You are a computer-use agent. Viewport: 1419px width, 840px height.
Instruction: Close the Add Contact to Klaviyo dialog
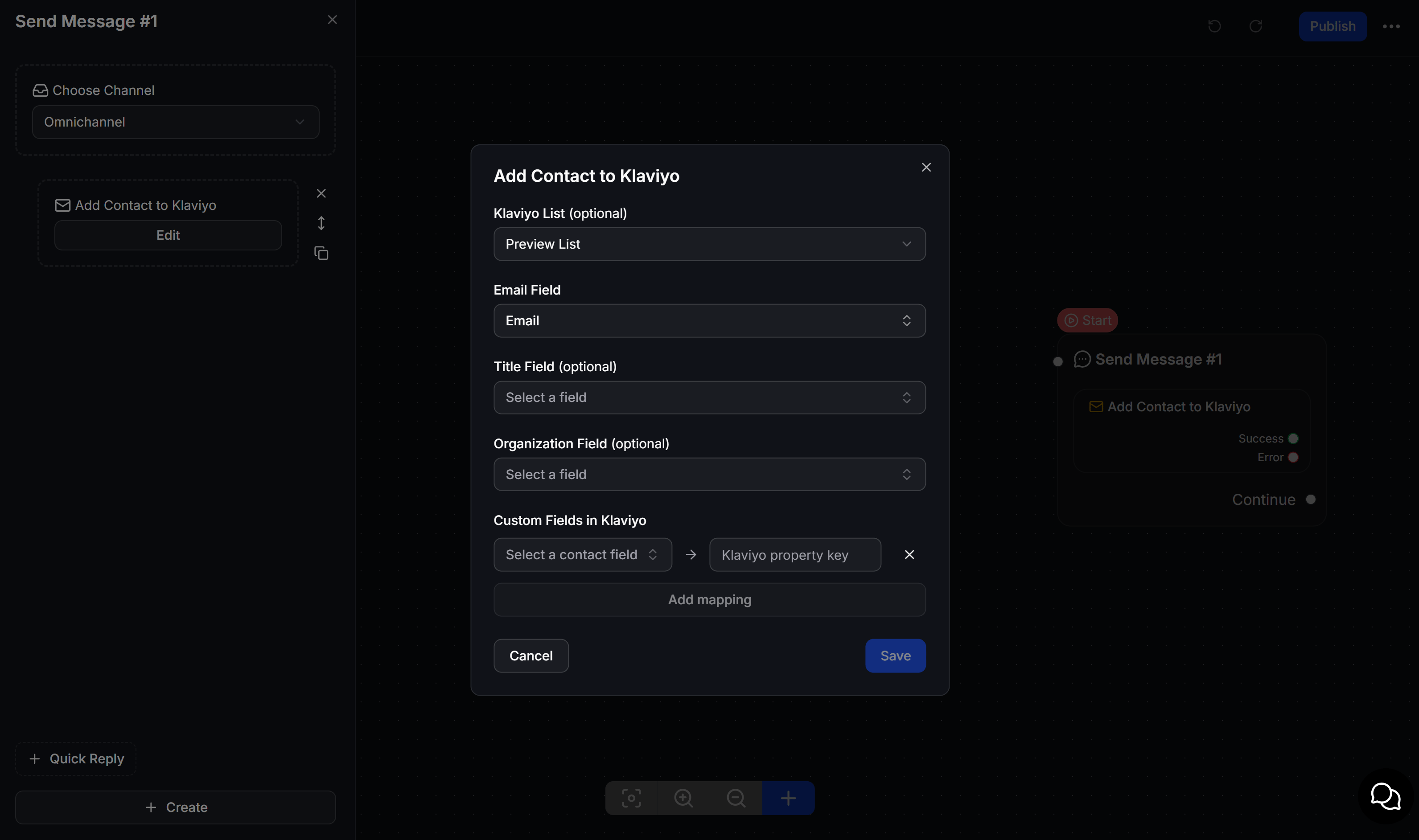click(926, 167)
